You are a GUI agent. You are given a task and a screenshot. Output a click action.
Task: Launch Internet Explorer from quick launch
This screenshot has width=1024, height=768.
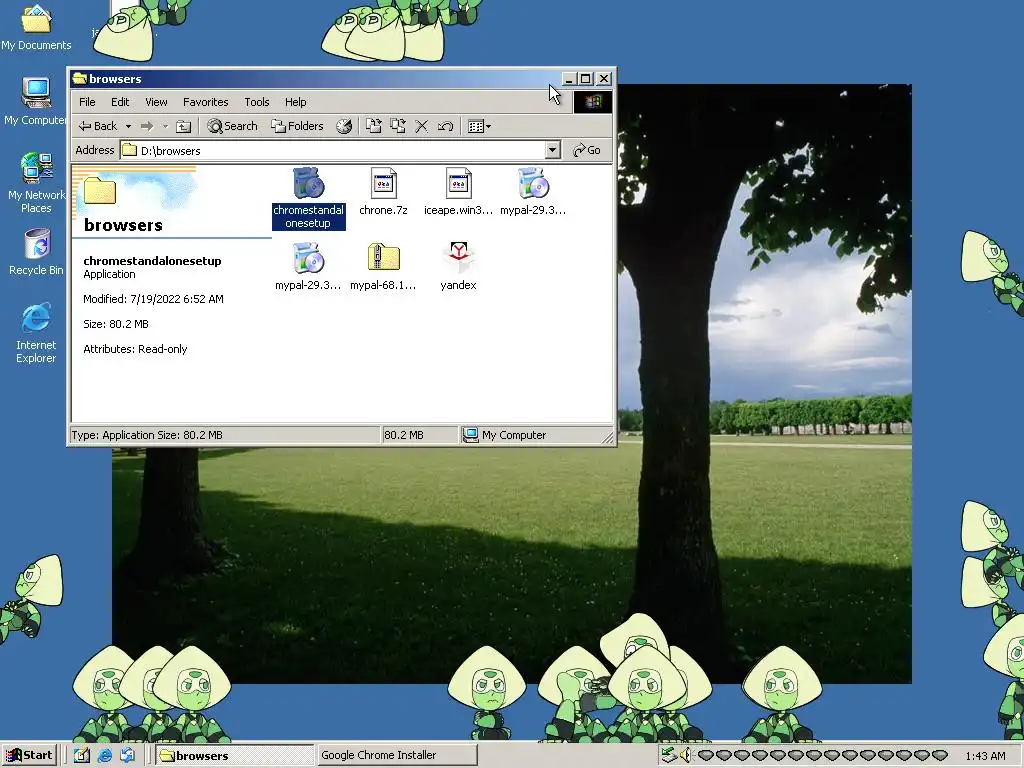(104, 755)
